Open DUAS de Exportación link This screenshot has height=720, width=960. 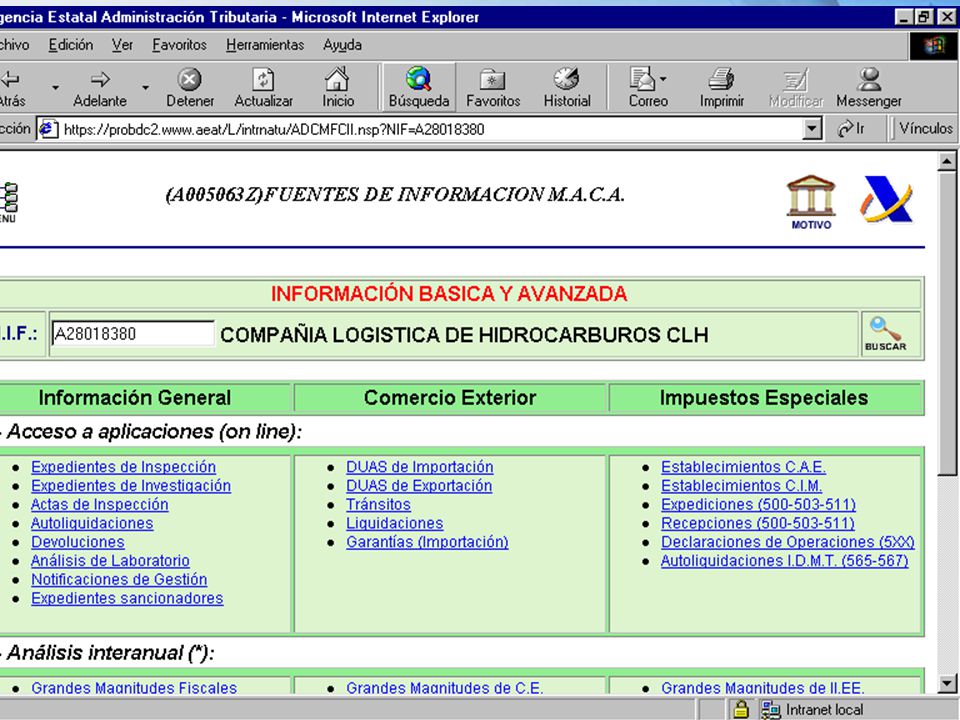pyautogui.click(x=419, y=486)
